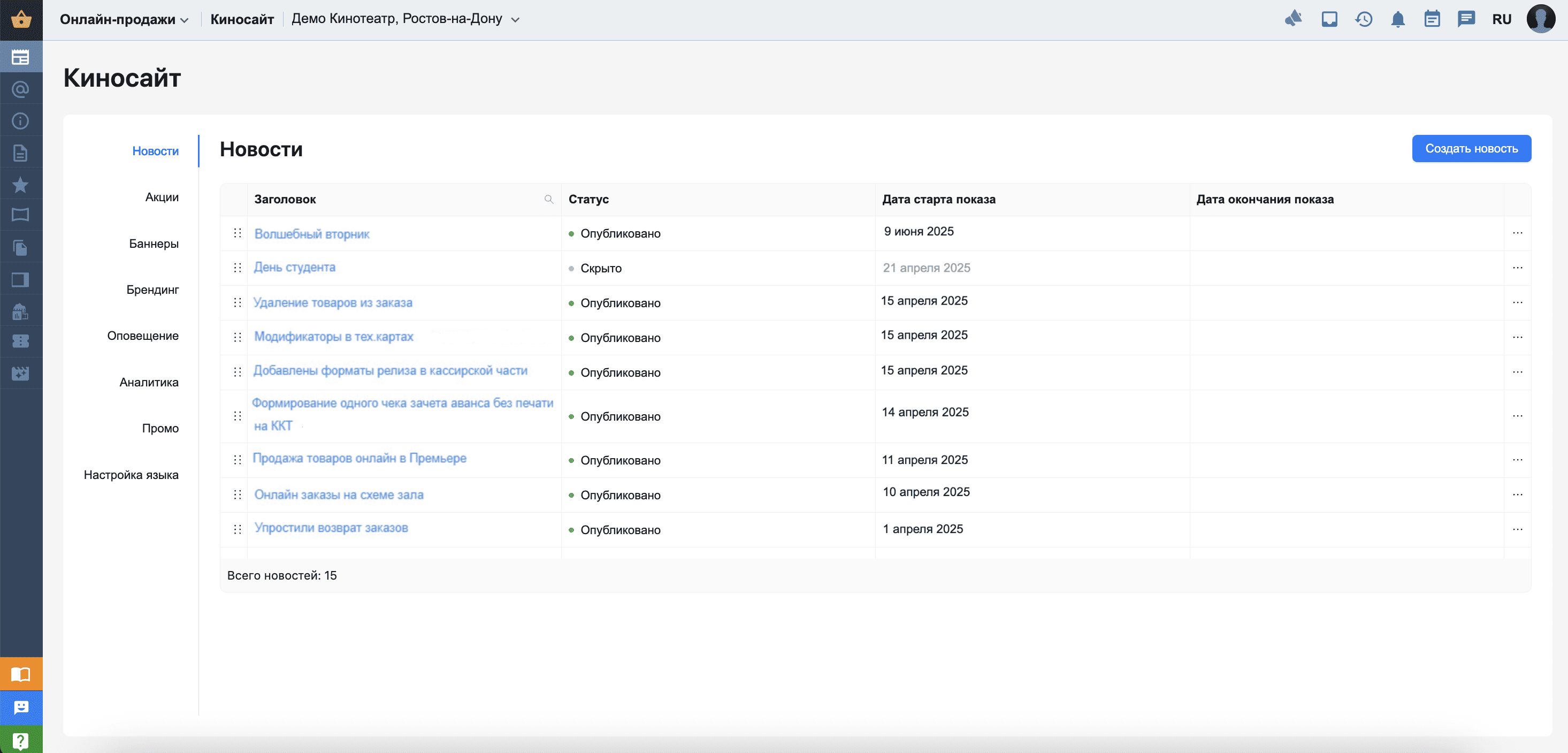Click the chat messages icon in header
The image size is (1568, 753).
[1466, 19]
